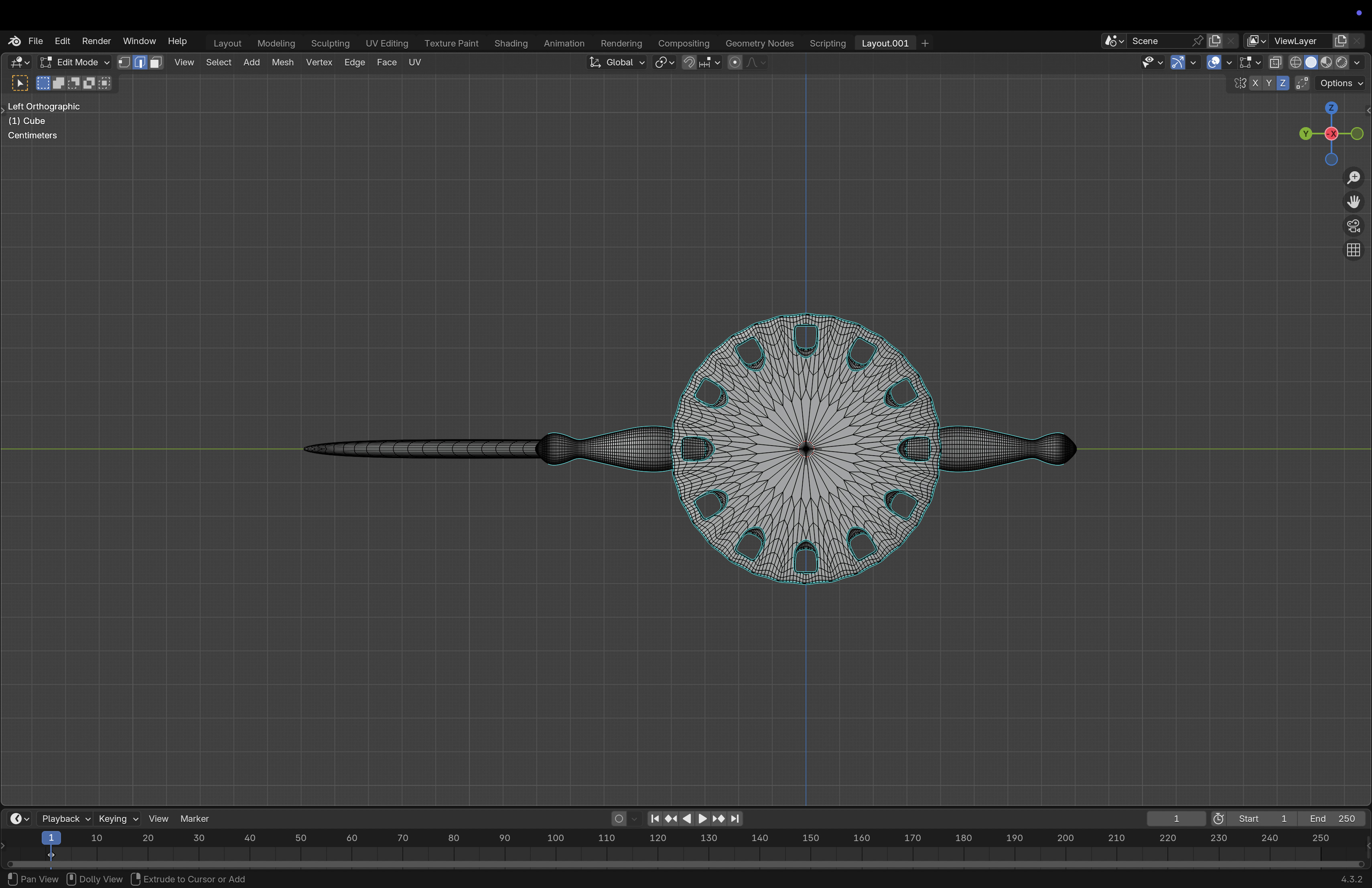This screenshot has width=1372, height=888.
Task: Toggle camera view icon
Action: point(1354,226)
